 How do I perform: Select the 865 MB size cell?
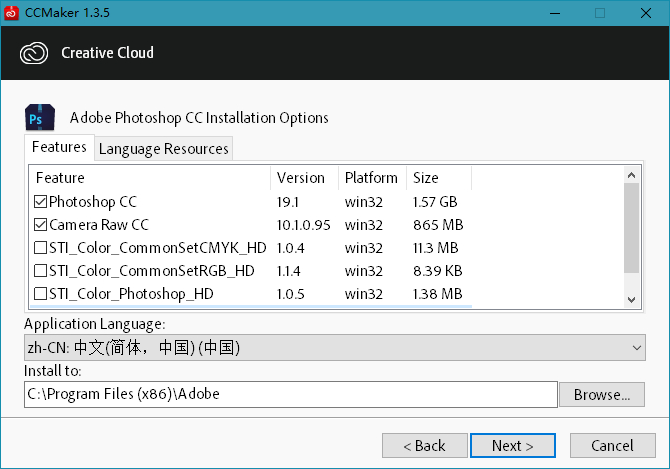[438, 225]
